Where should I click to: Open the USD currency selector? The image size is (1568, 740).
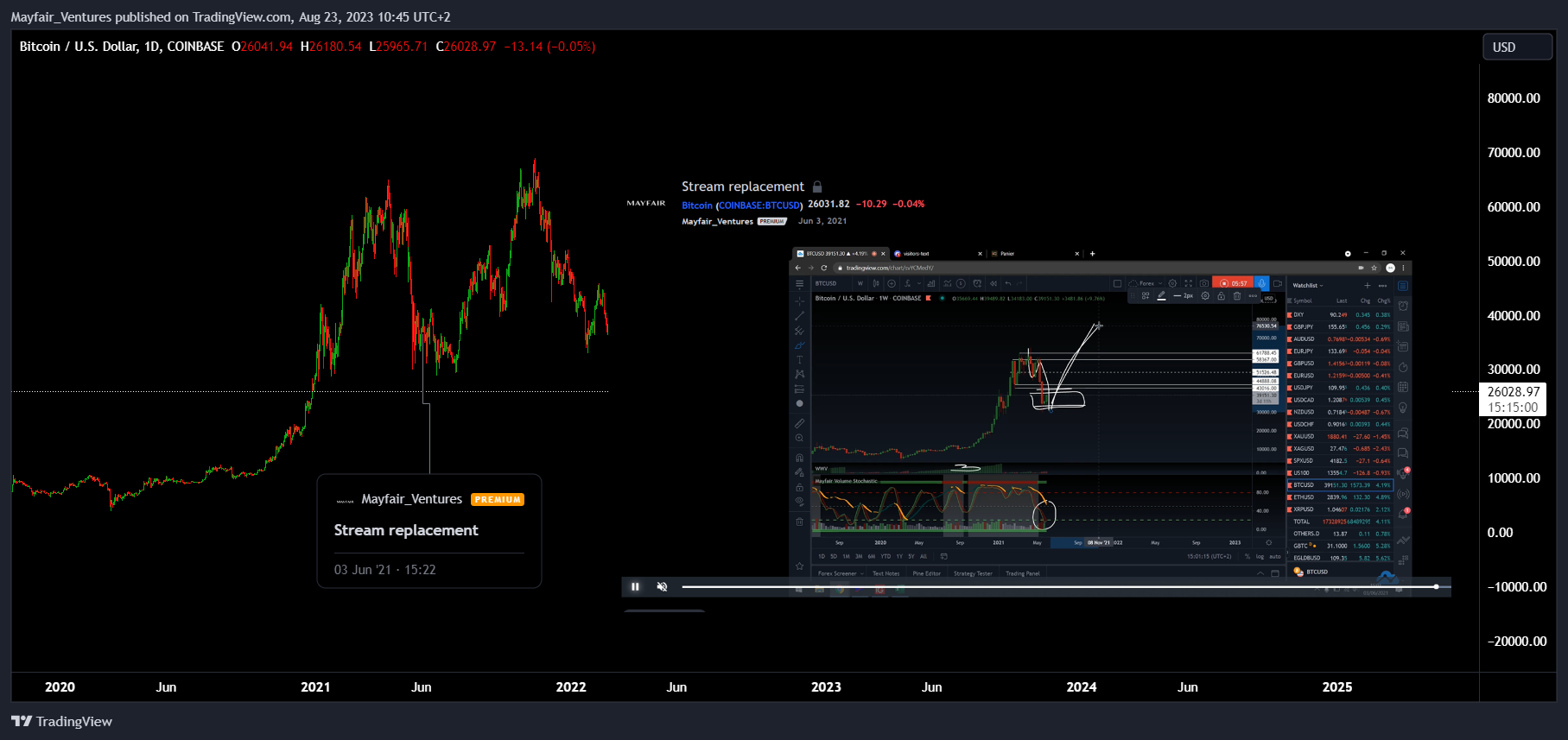point(1517,47)
